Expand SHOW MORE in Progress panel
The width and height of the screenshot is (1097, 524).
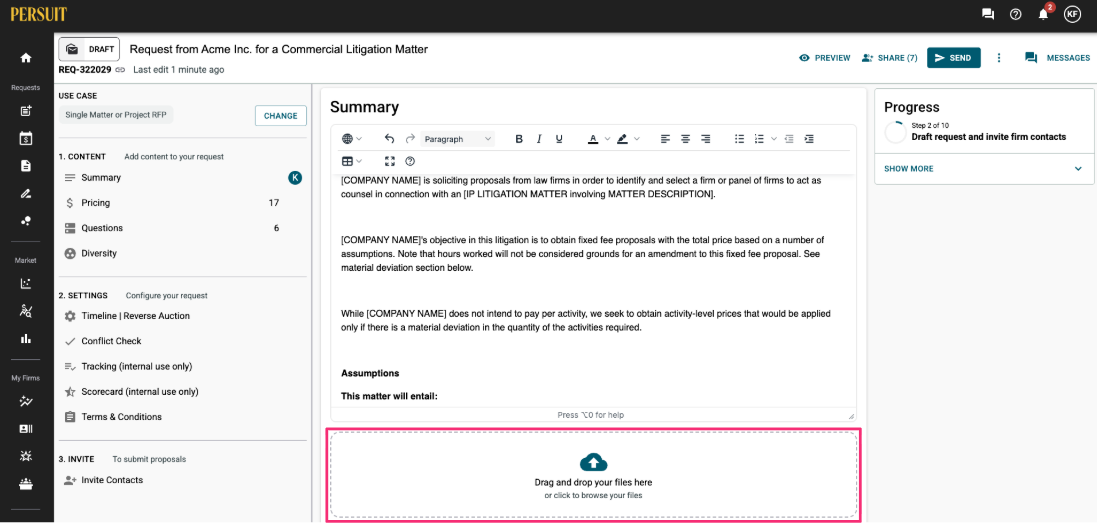pyautogui.click(x=983, y=169)
